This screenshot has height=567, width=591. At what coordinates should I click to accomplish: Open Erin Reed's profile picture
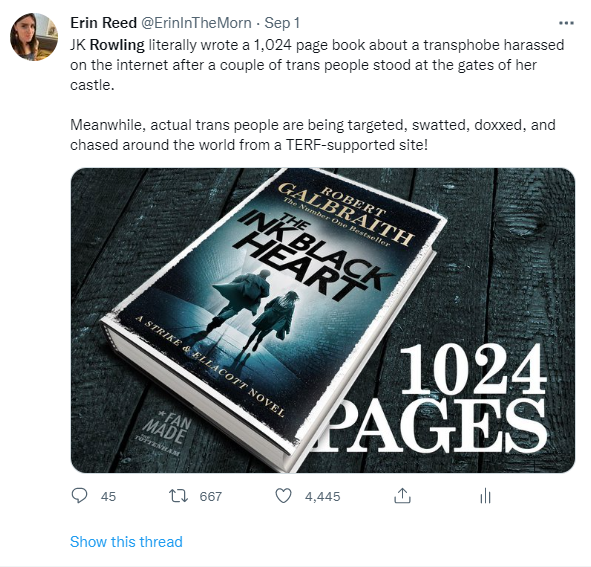point(34,37)
